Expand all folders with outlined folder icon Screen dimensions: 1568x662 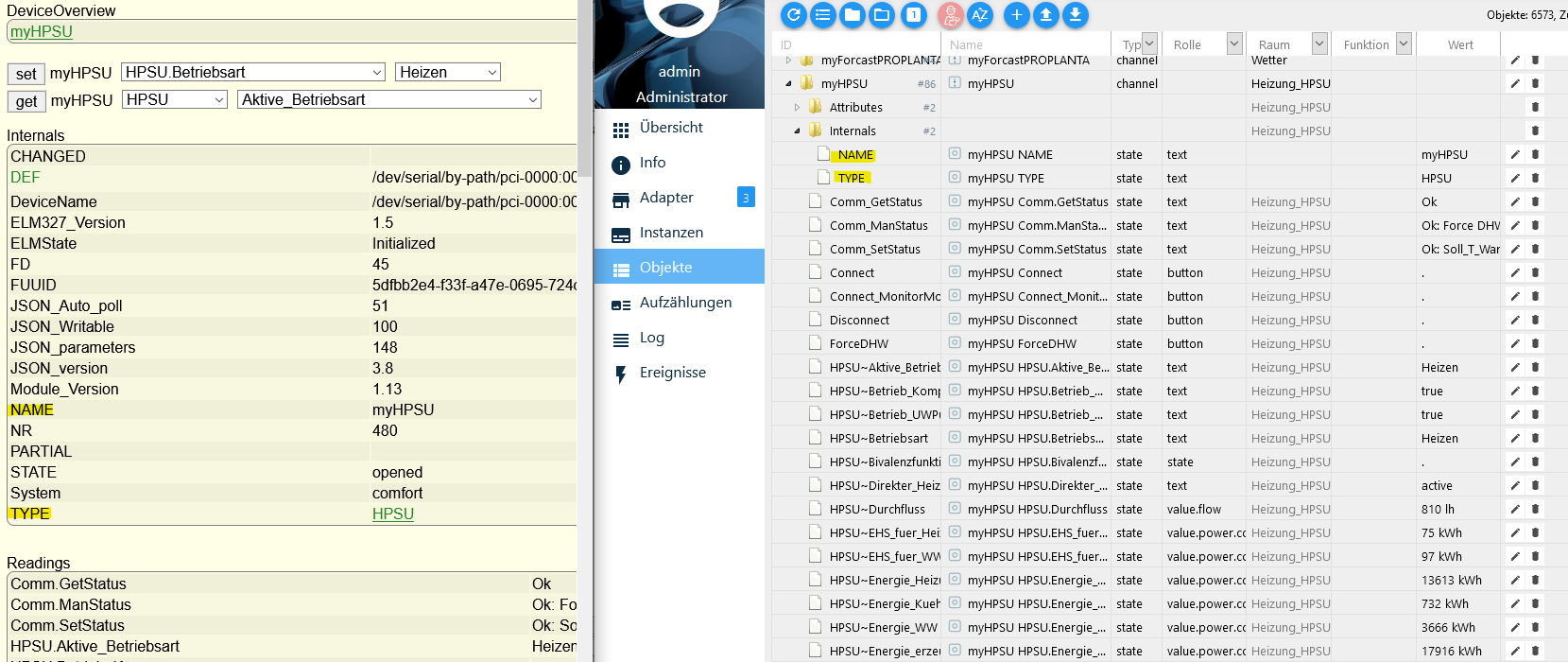point(882,14)
